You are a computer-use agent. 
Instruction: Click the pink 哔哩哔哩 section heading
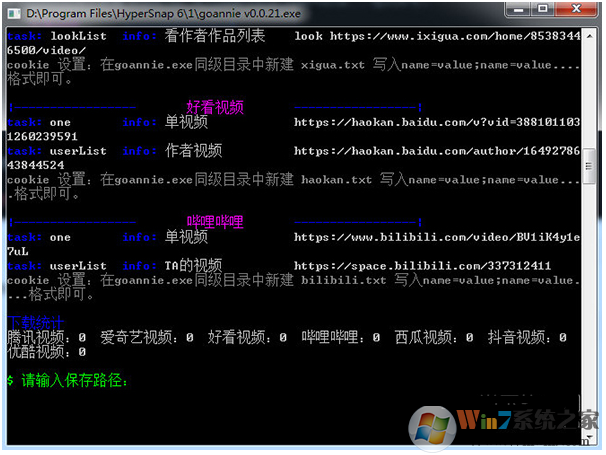[x=215, y=222]
